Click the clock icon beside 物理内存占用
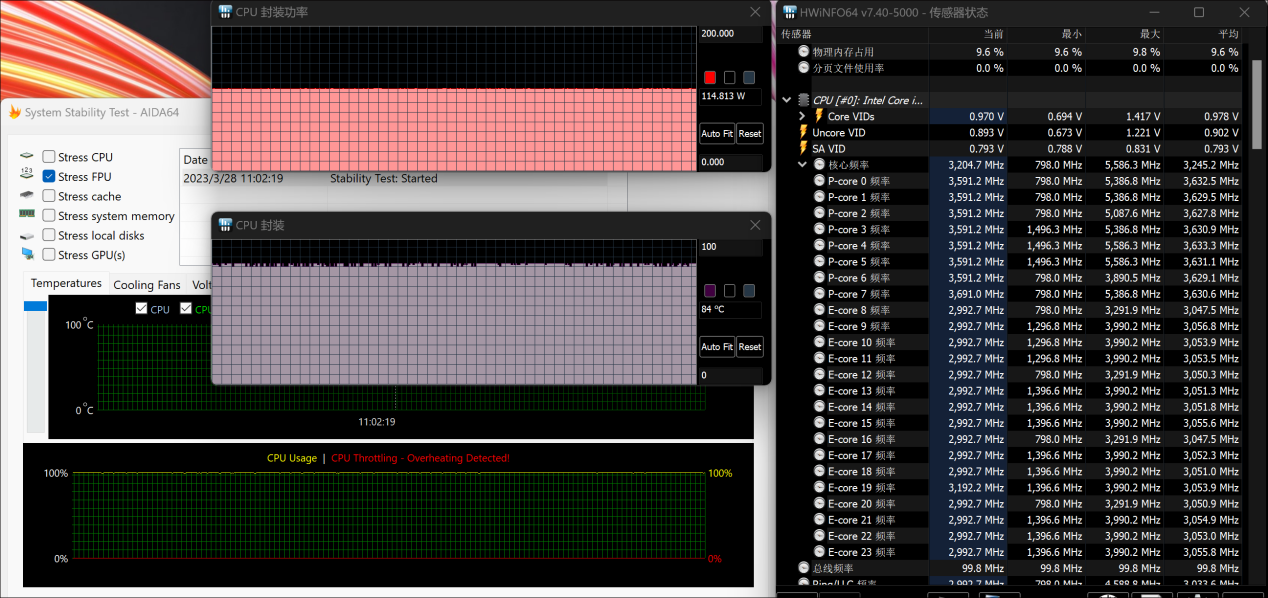 [803, 52]
